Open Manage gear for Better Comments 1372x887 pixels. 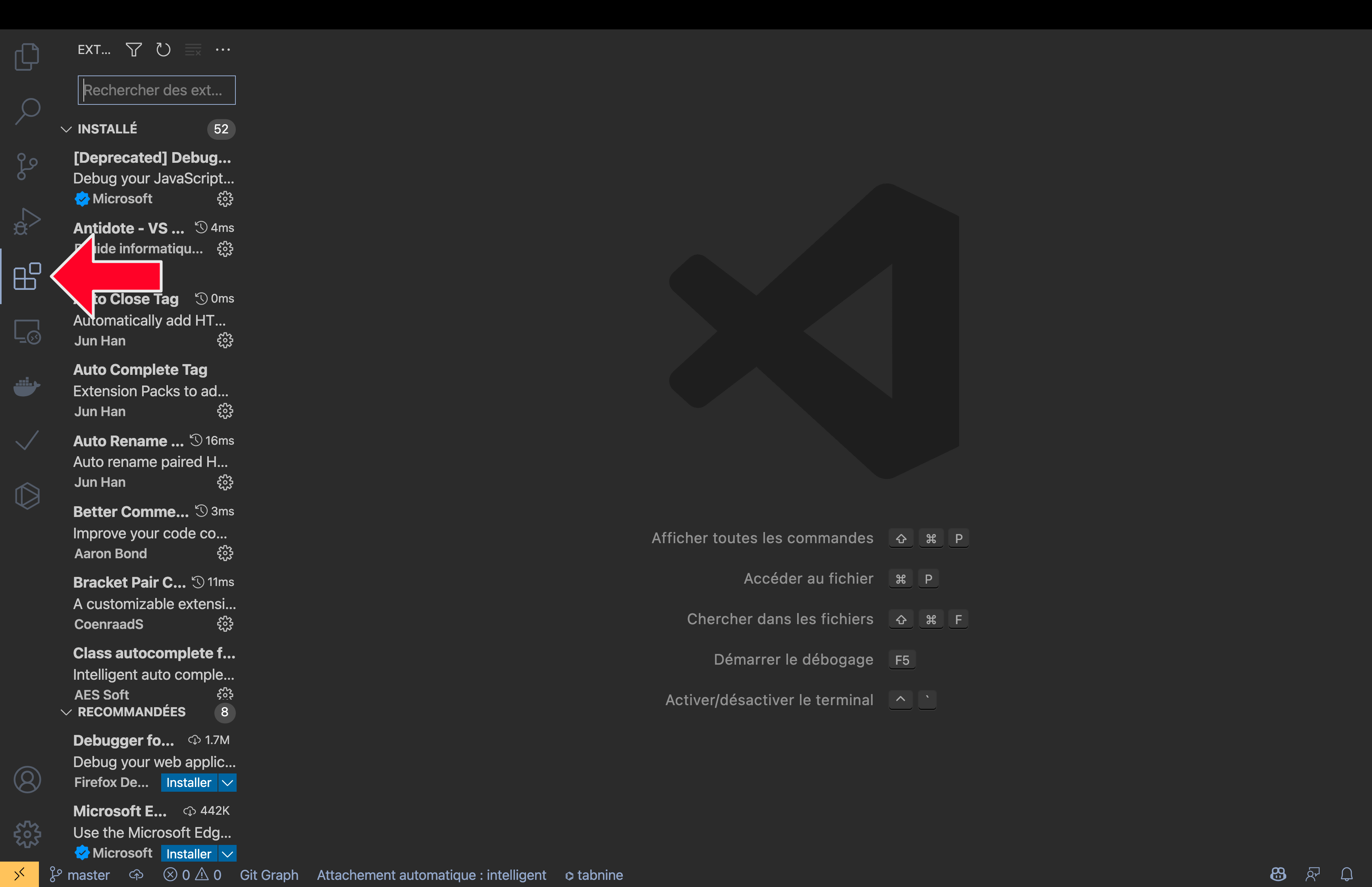click(x=225, y=553)
